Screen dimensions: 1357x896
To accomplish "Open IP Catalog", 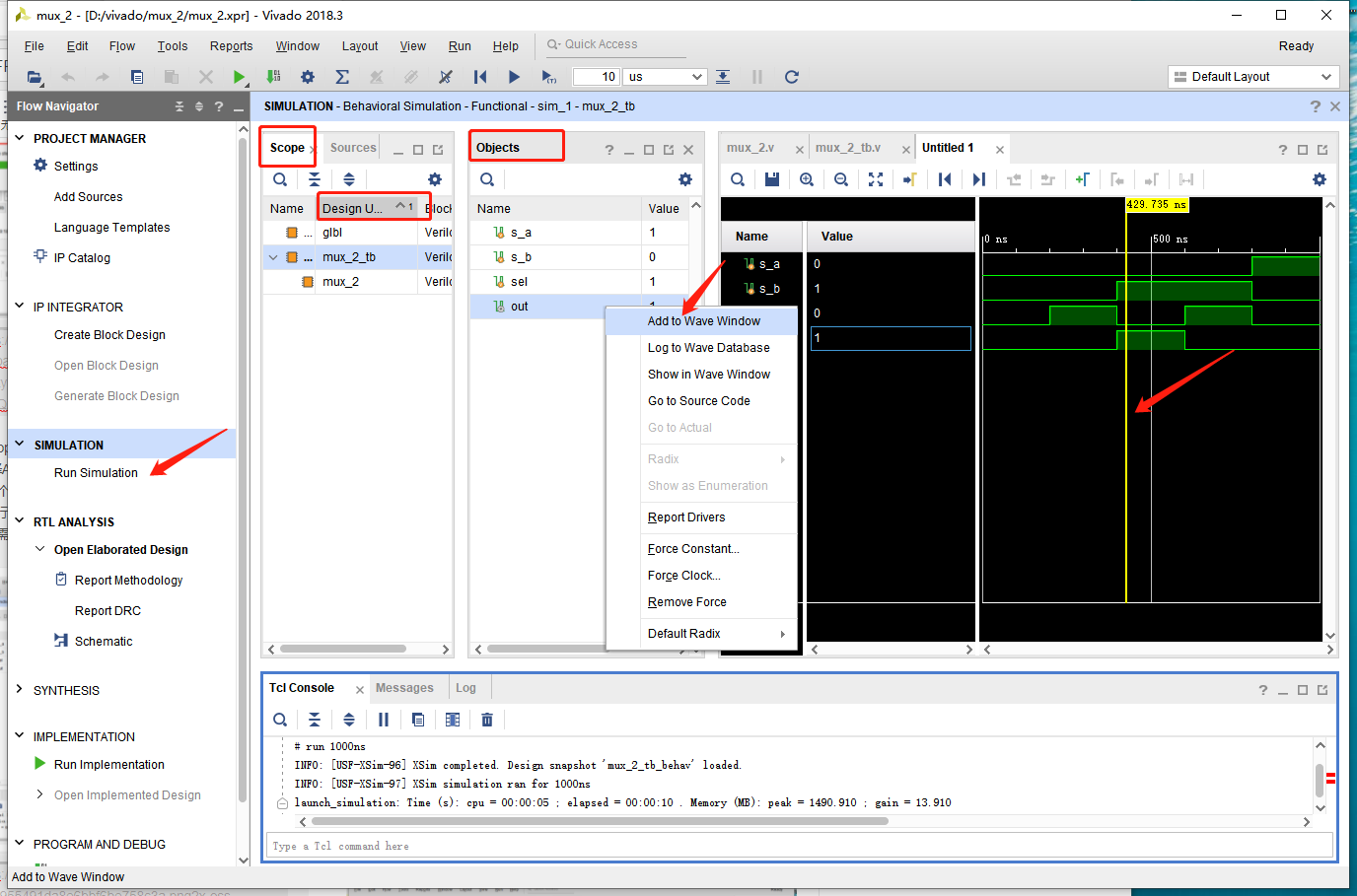I will [82, 258].
